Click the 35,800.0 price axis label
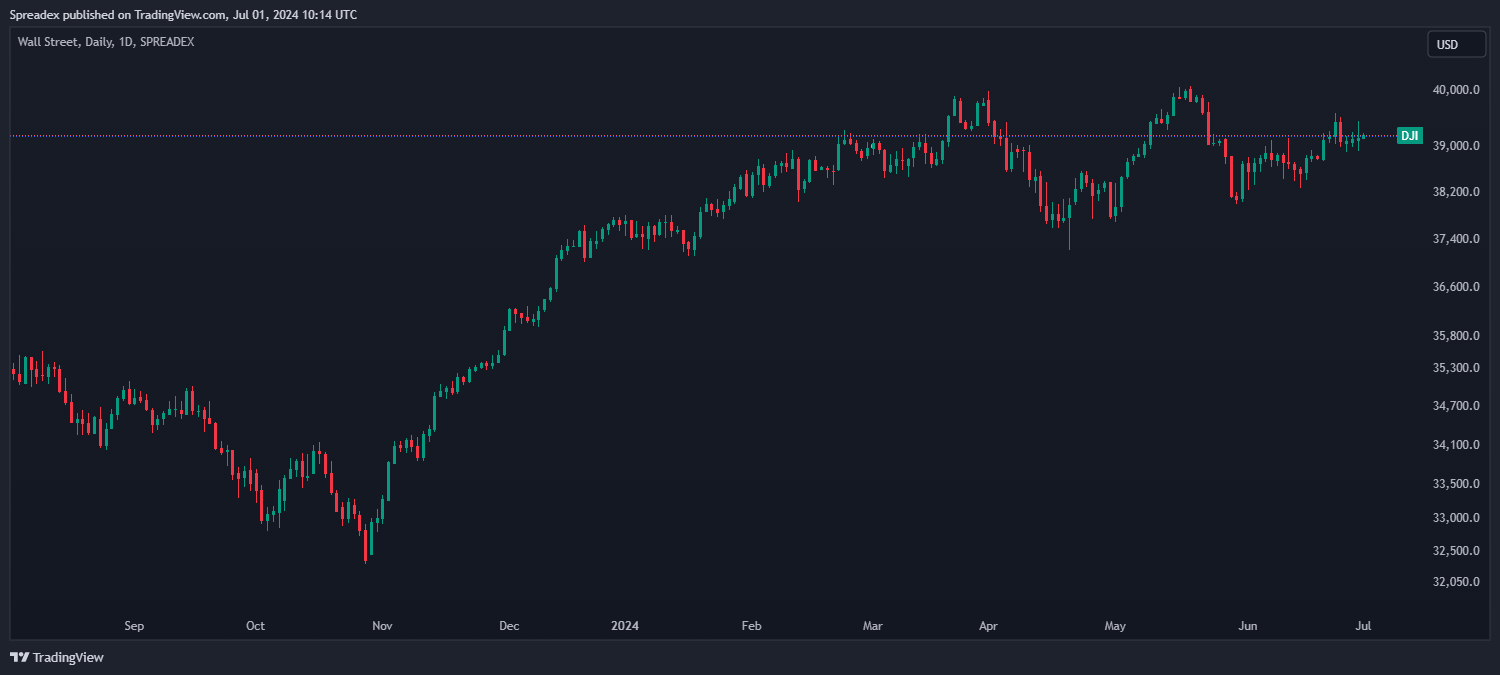This screenshot has width=1500, height=675. (1456, 336)
